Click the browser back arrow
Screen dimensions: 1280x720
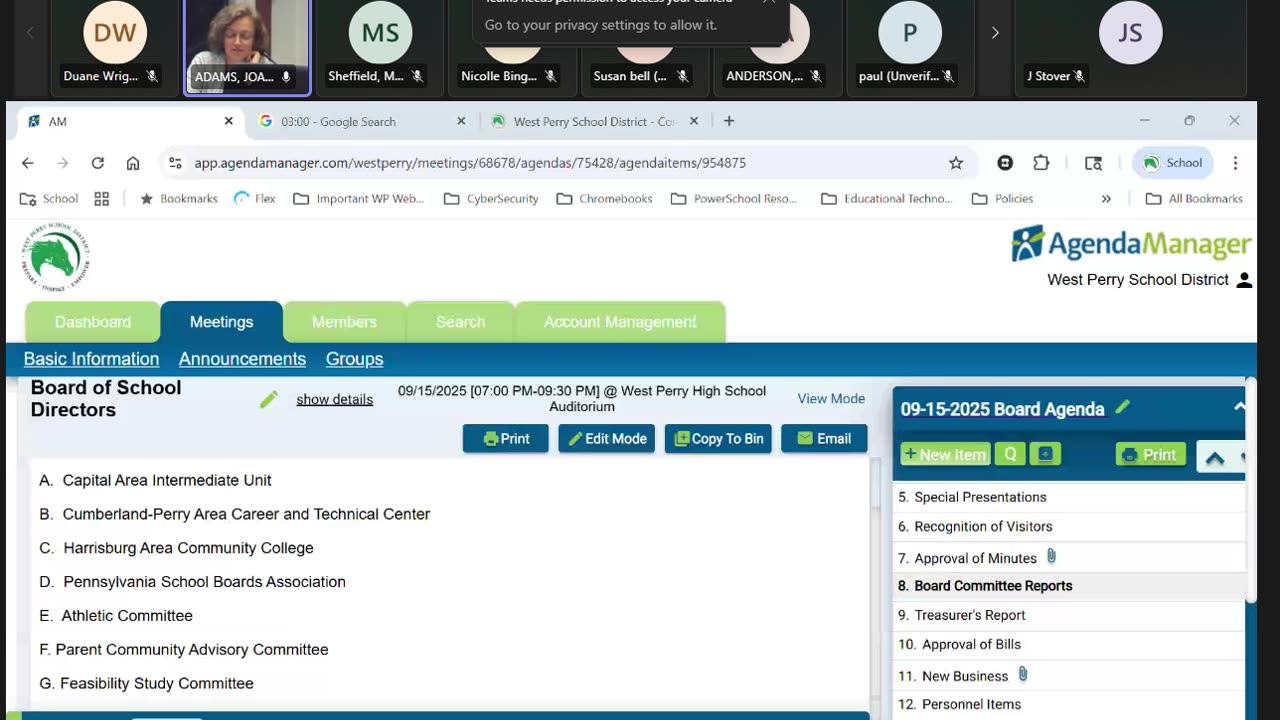[x=28, y=163]
